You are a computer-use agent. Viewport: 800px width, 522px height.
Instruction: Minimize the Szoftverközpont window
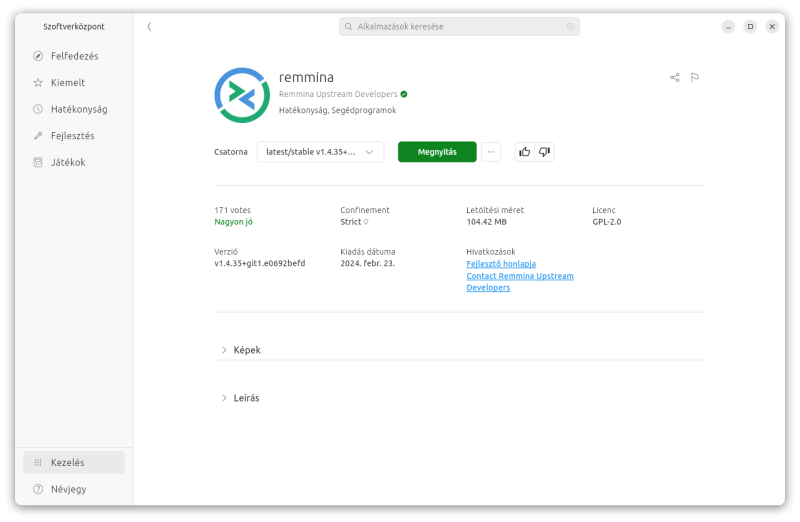(728, 27)
